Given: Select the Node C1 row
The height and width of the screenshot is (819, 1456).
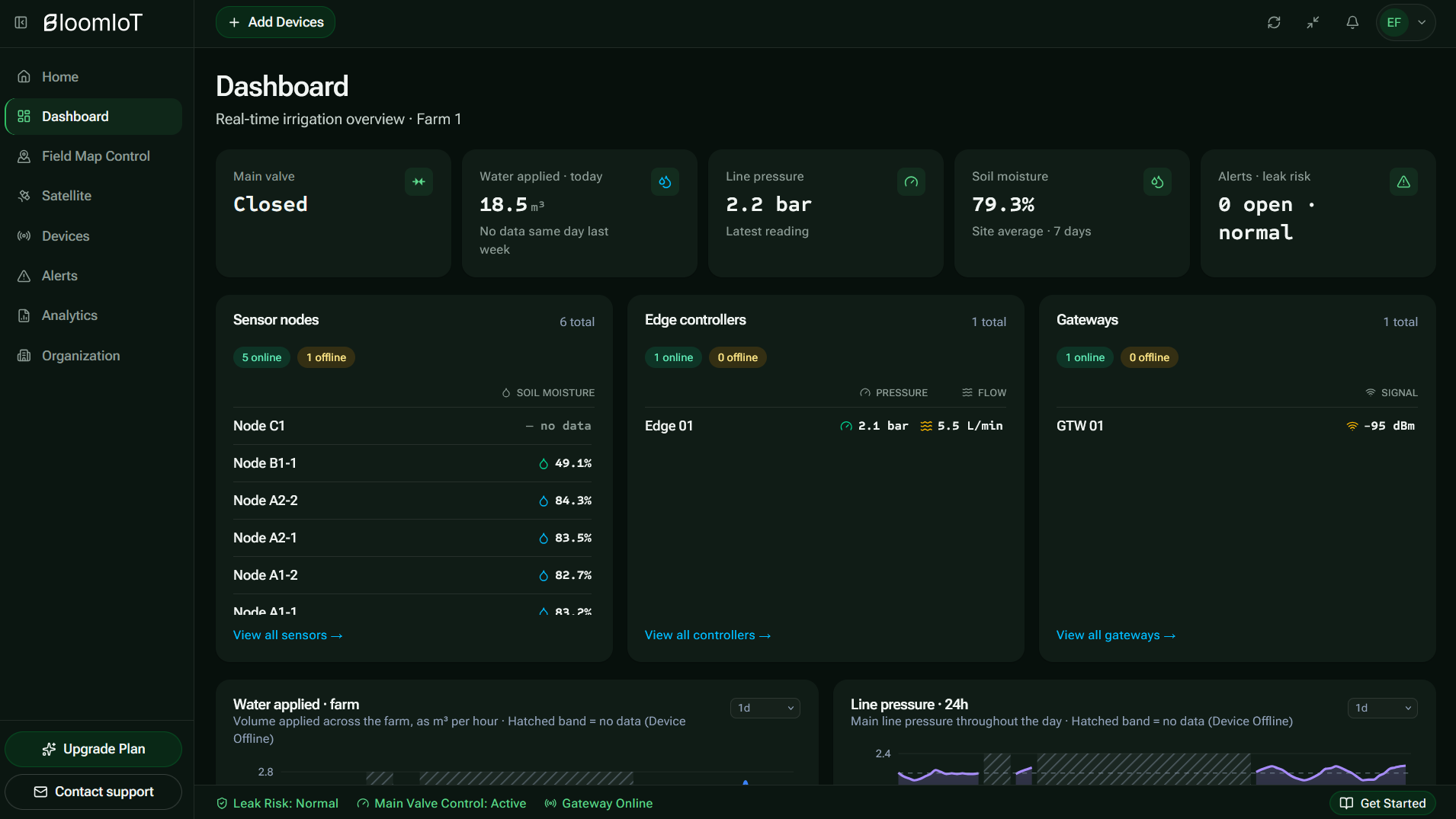Looking at the screenshot, I should (x=414, y=426).
